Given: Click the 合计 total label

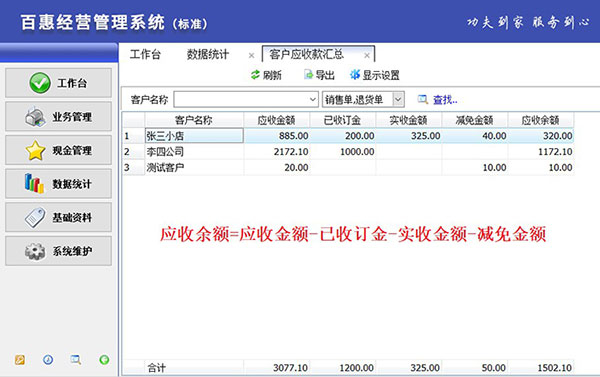Looking at the screenshot, I should (157, 368).
